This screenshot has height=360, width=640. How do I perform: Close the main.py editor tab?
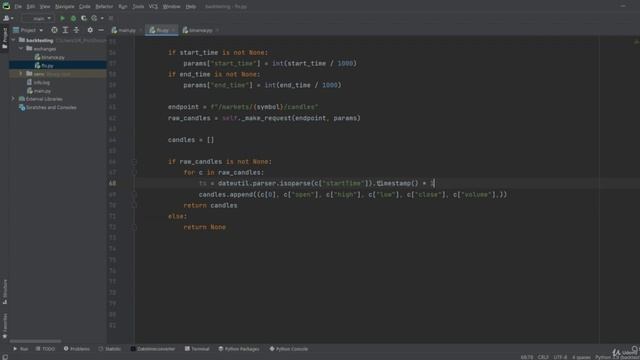[141, 30]
